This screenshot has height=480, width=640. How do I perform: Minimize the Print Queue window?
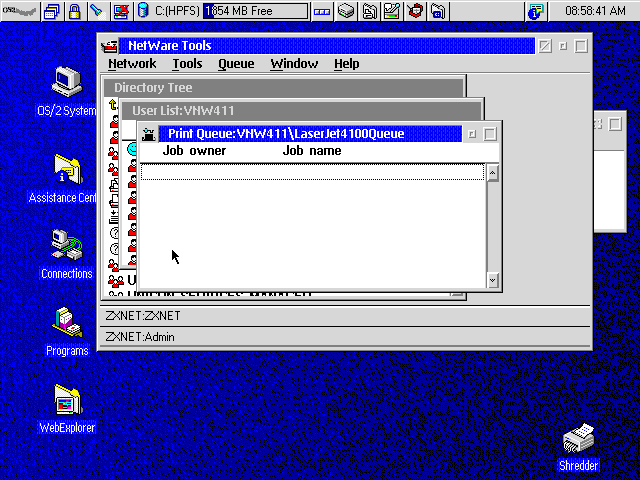(x=472, y=134)
